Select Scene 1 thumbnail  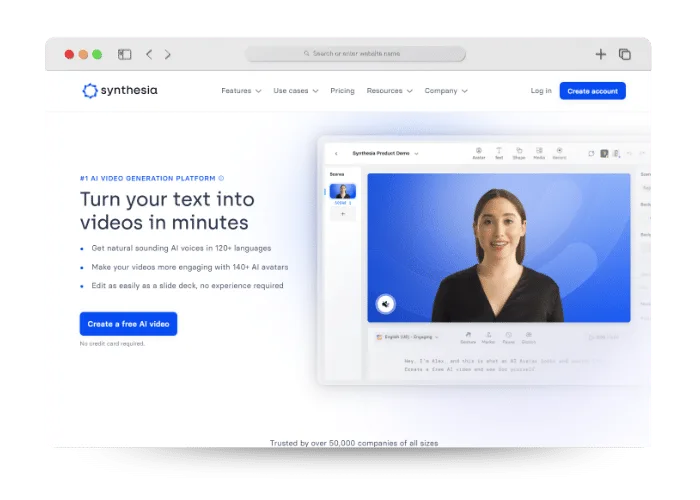point(342,191)
